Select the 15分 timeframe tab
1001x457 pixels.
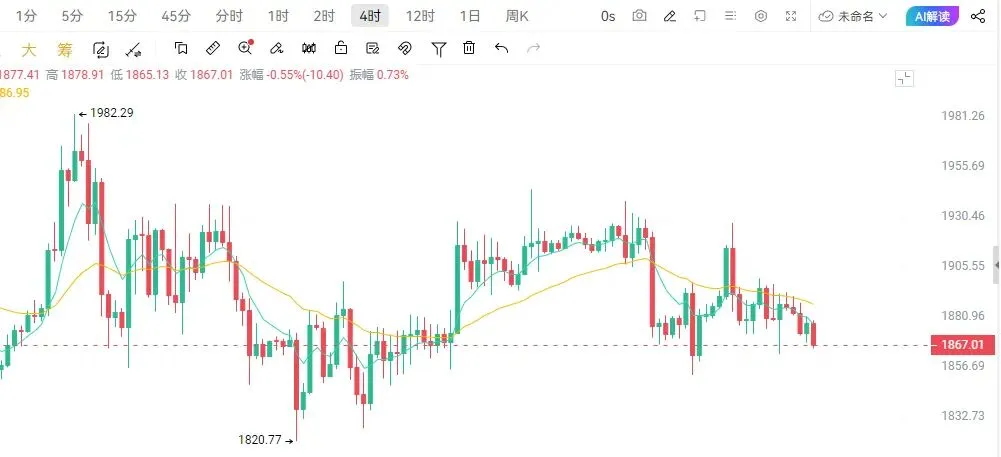121,16
